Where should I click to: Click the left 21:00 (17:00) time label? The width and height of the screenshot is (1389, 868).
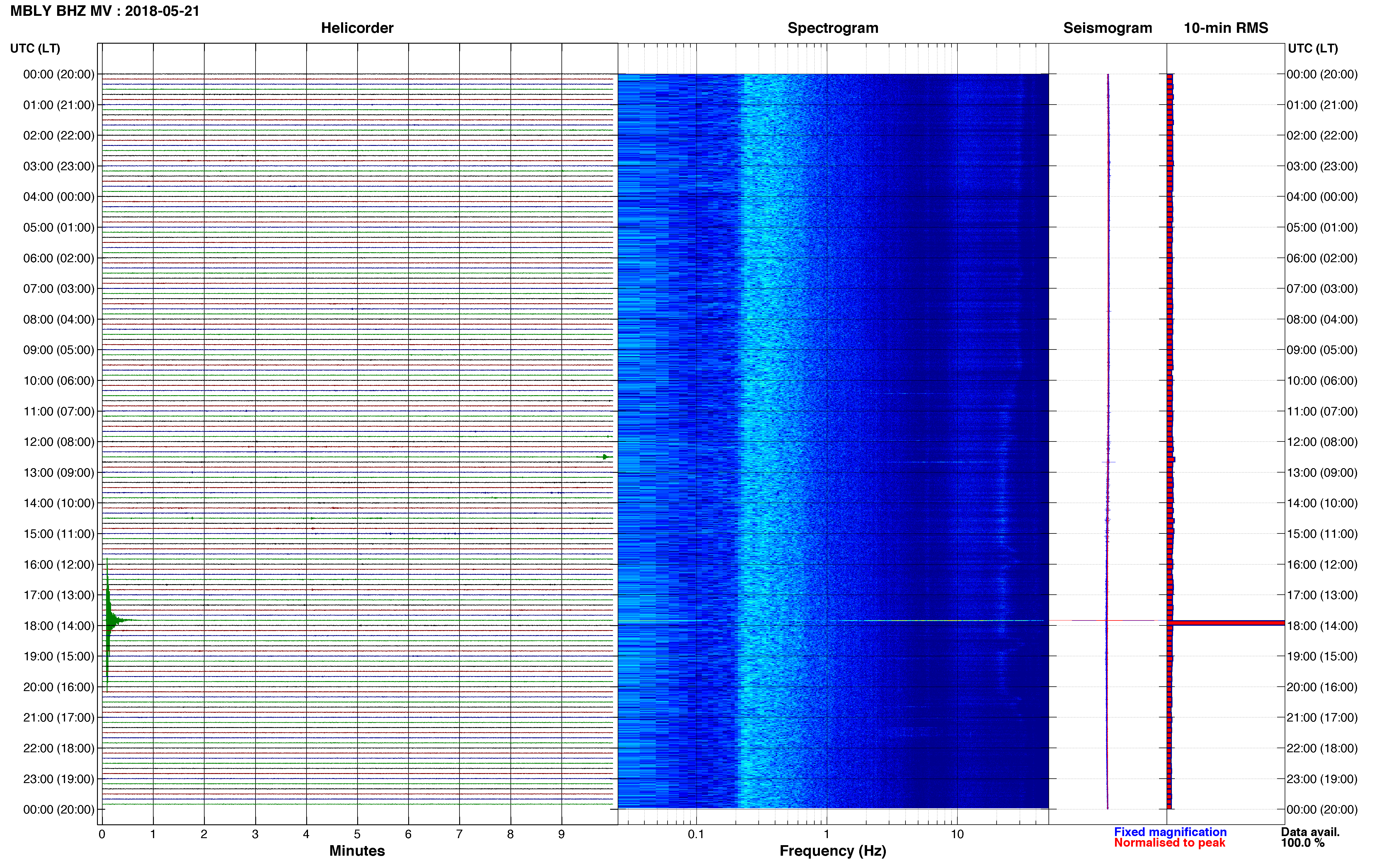click(59, 718)
